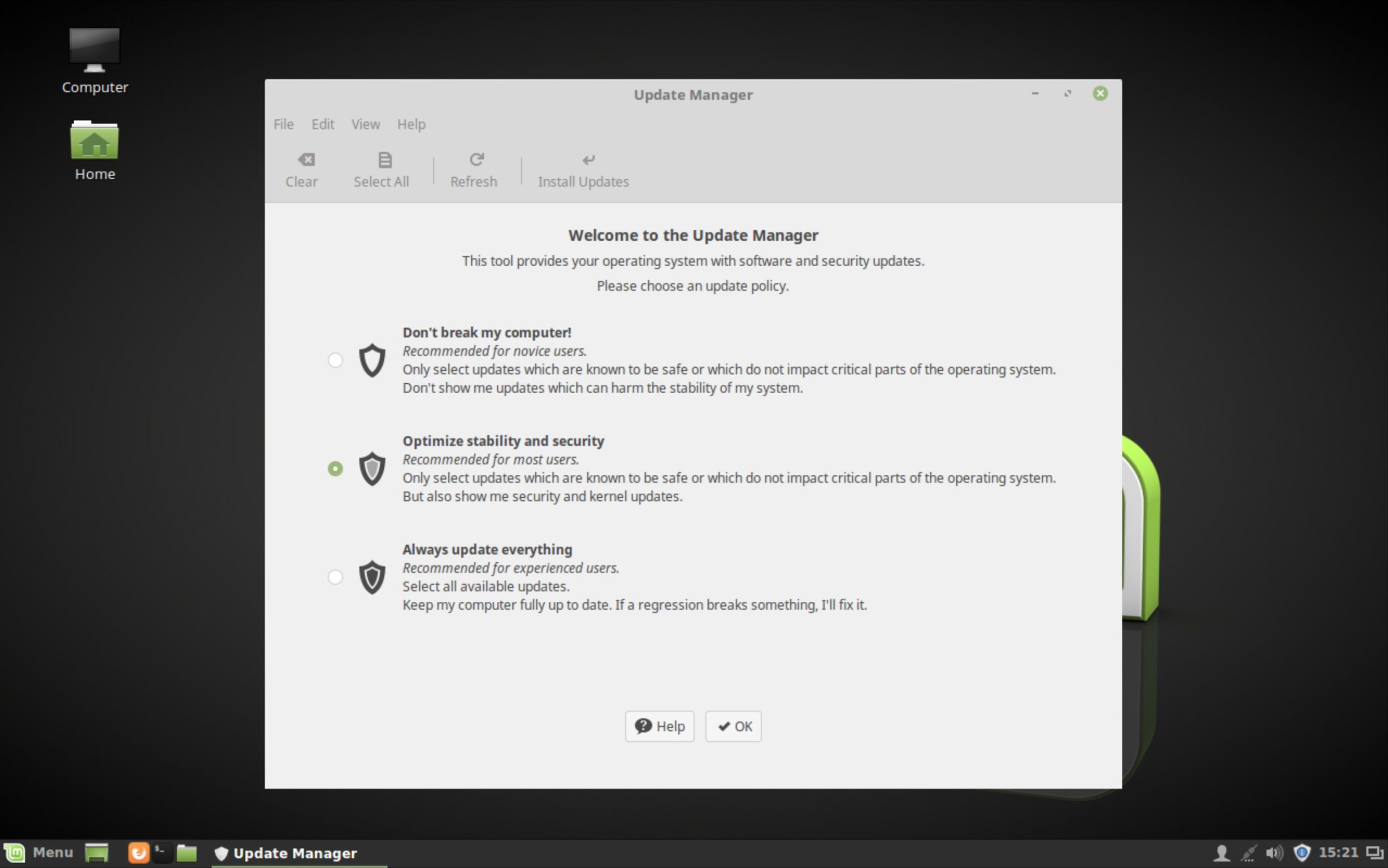Click "Select all available updates." text

[x=486, y=586]
